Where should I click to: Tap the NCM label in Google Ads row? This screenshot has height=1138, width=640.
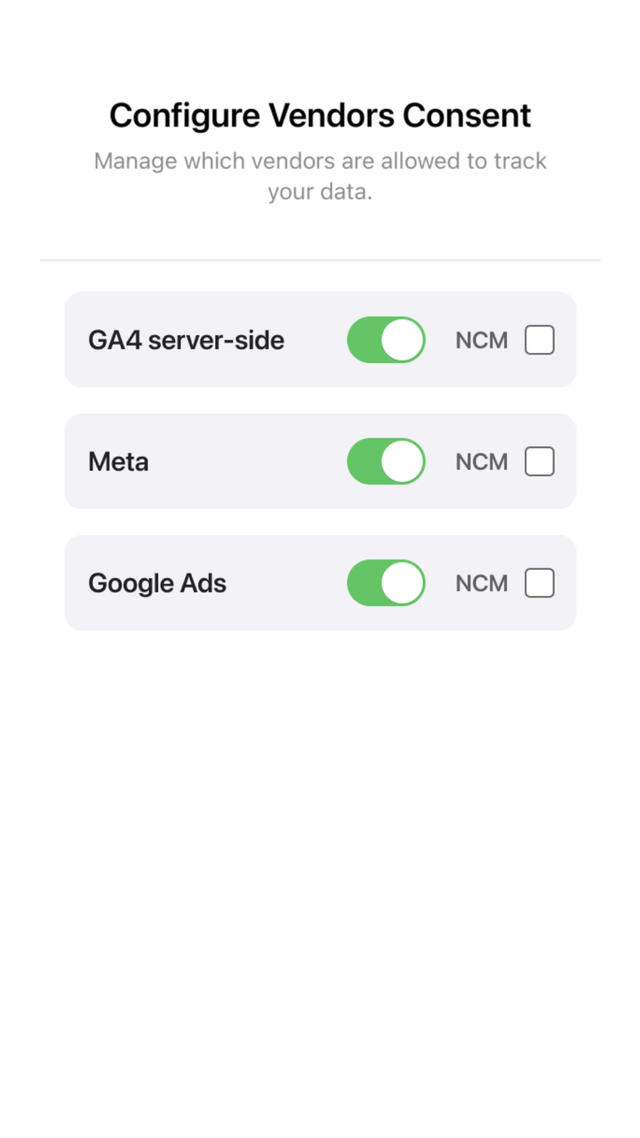[x=482, y=583]
